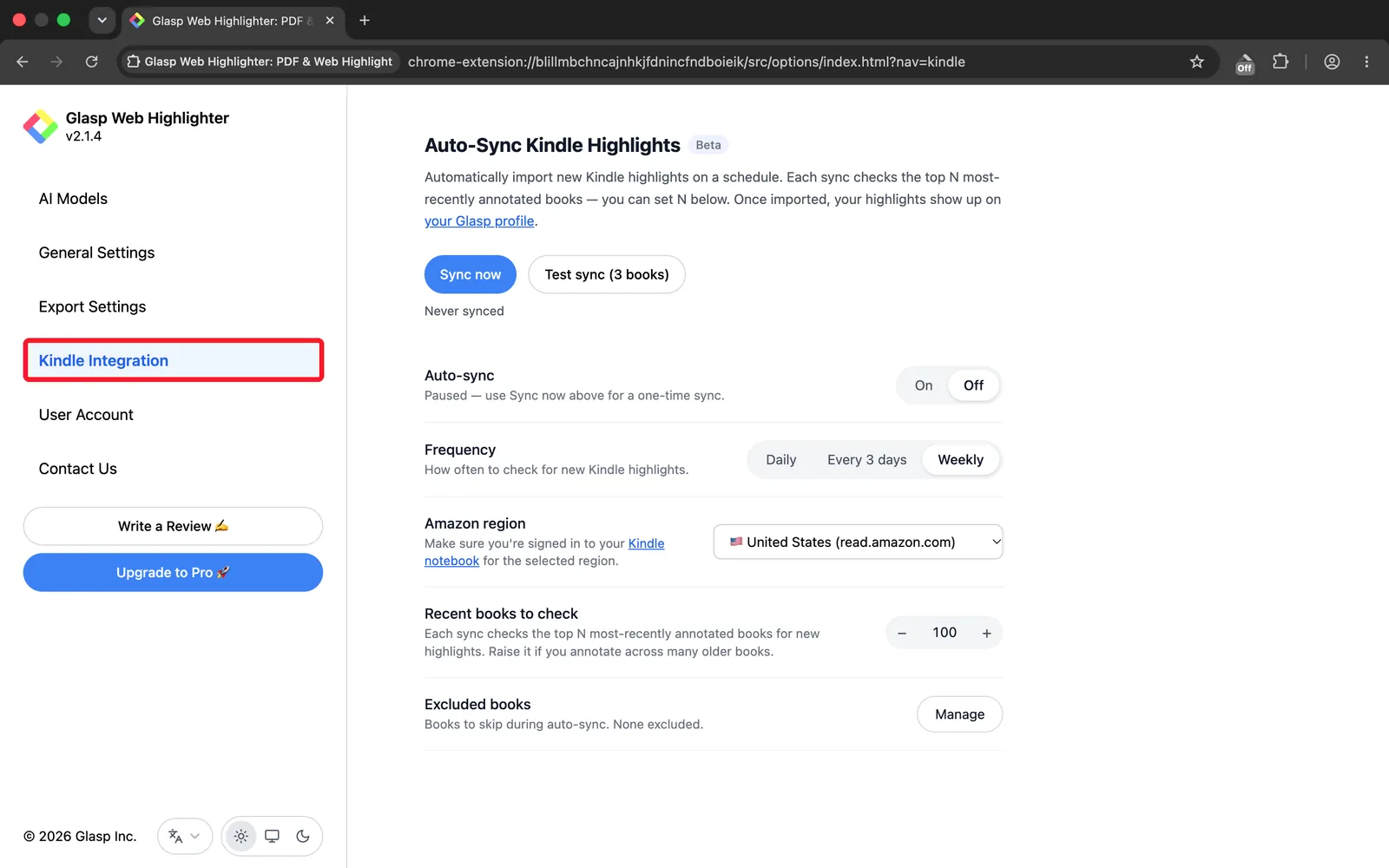Open General Settings section
Viewport: 1389px width, 868px height.
pos(96,253)
